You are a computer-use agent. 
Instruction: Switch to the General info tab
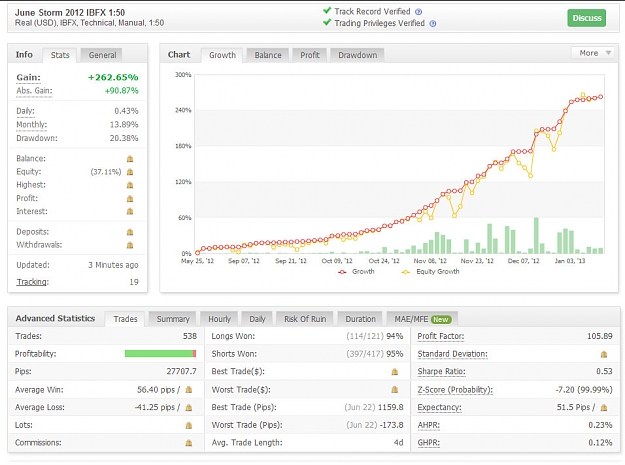(102, 55)
